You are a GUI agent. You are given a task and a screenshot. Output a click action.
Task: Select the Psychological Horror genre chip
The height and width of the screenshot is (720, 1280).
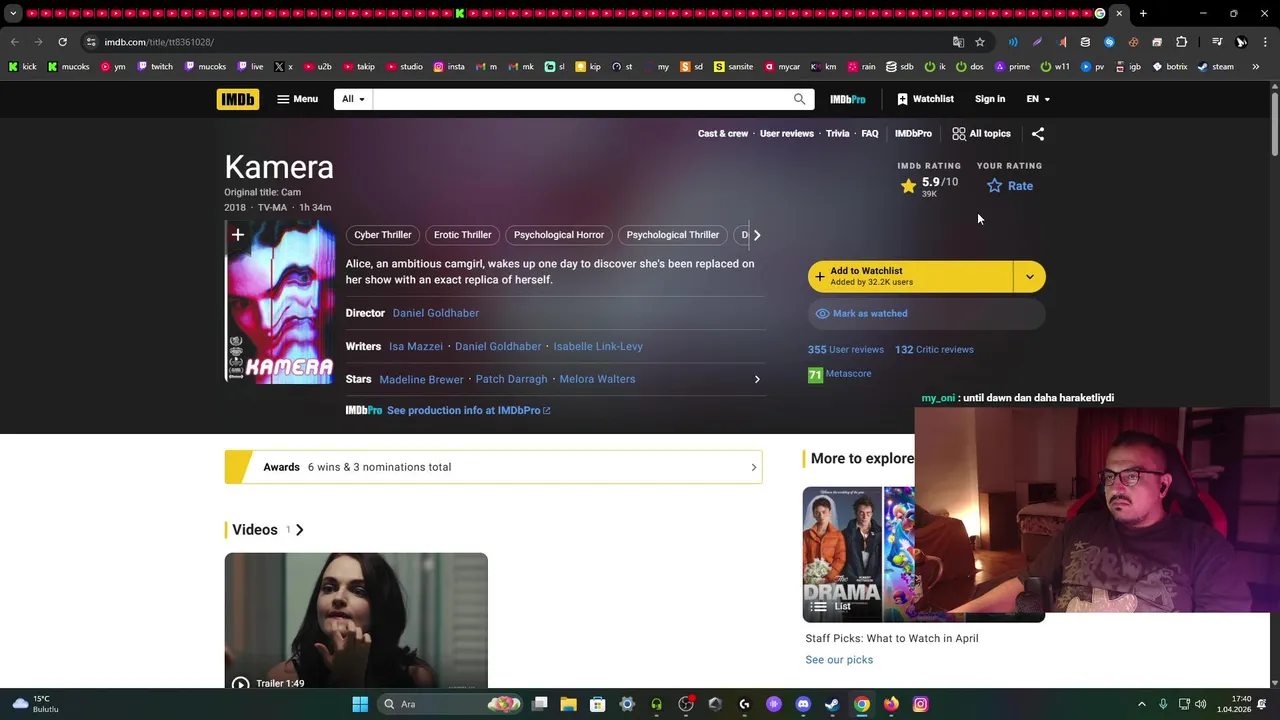tap(559, 235)
